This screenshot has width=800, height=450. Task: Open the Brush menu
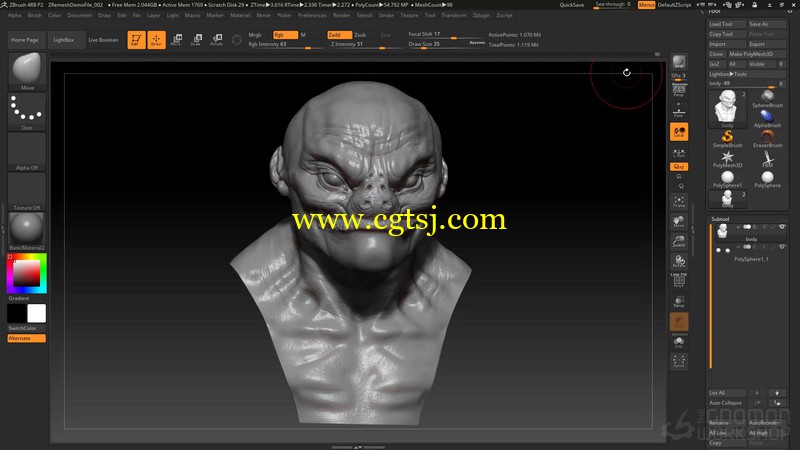point(35,15)
